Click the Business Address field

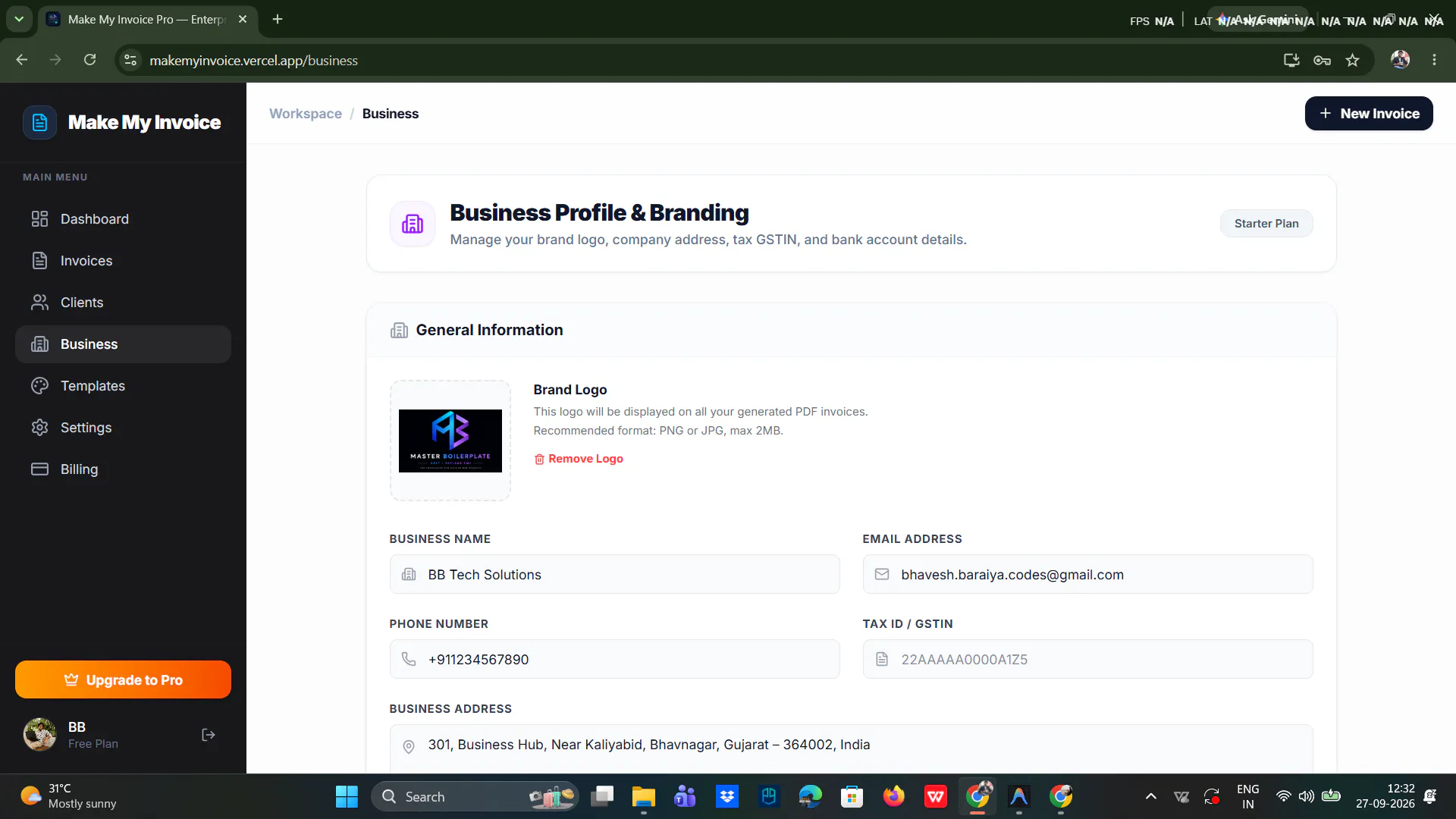[851, 749]
